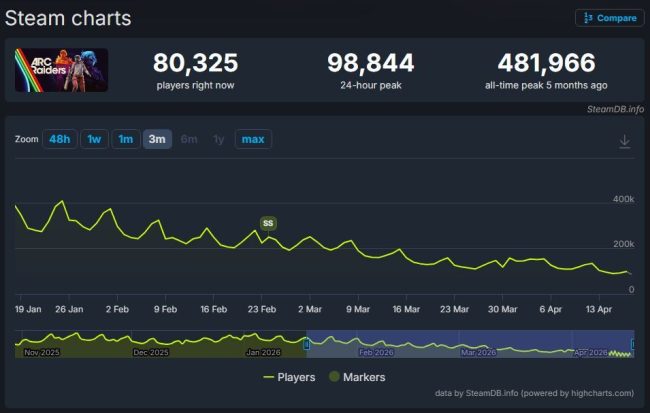Screen dimensions: 650x413
Task: Select the active 3m zoom button
Action: pyautogui.click(x=157, y=139)
